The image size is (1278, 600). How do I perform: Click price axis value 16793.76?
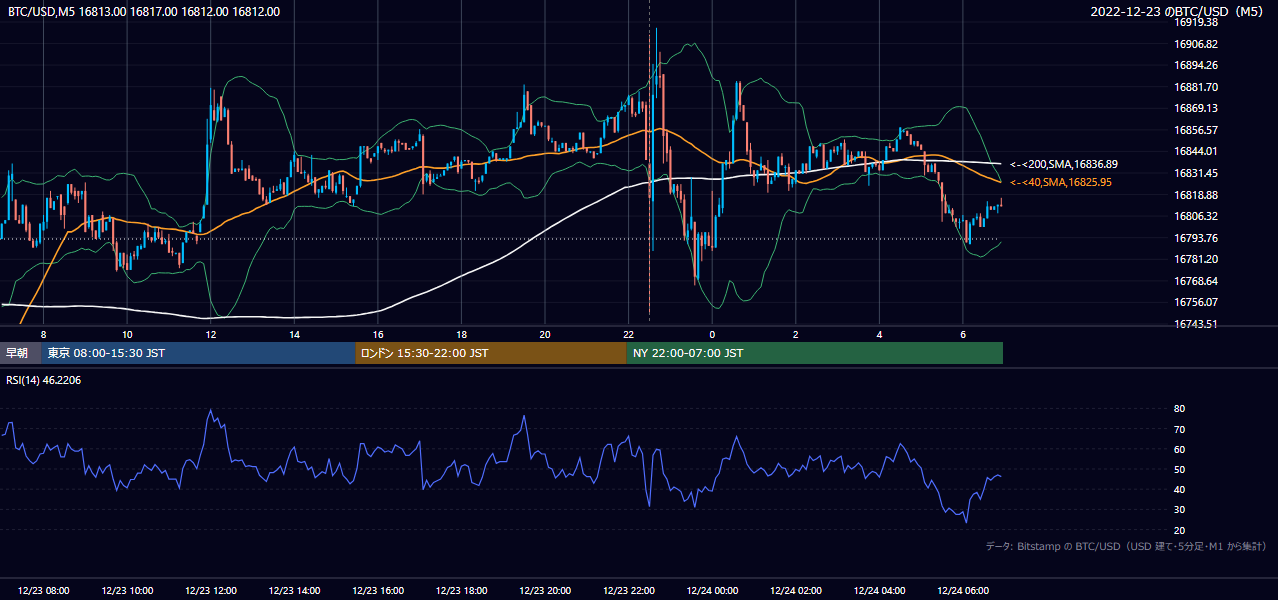[1195, 238]
